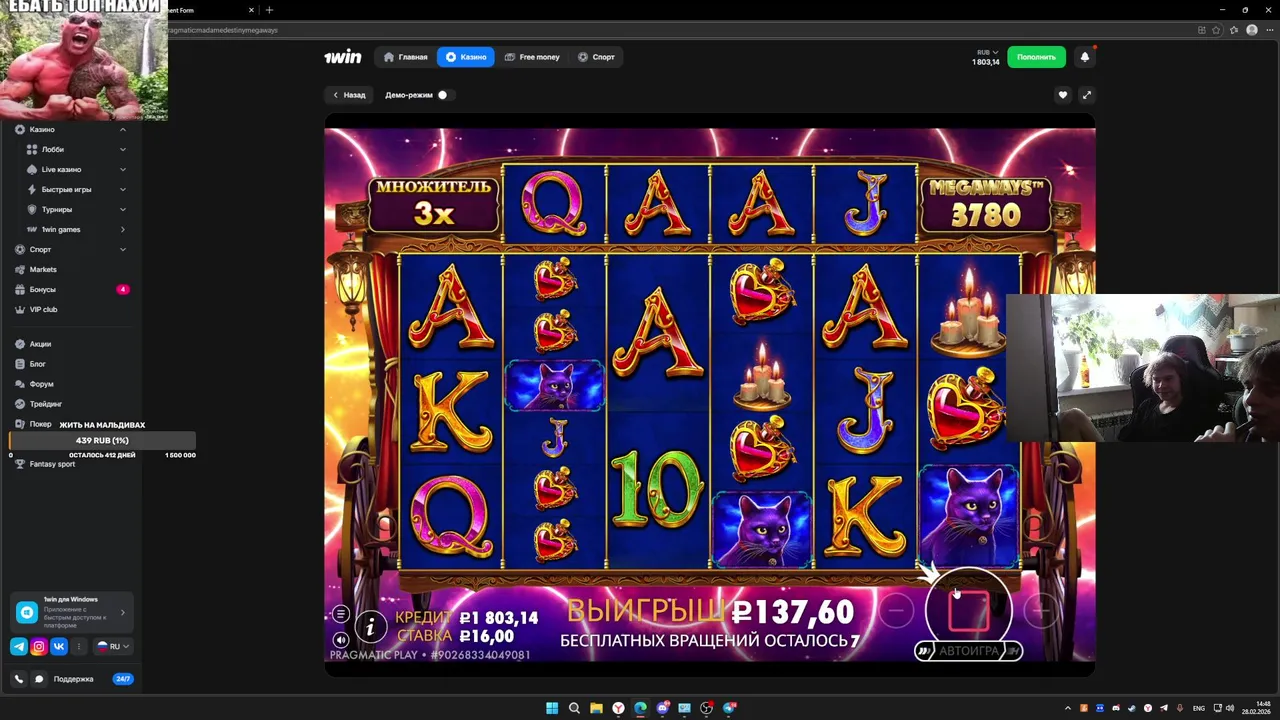Image resolution: width=1280 pixels, height=720 pixels.
Task: Open the slot game hamburger menu
Action: coord(340,614)
